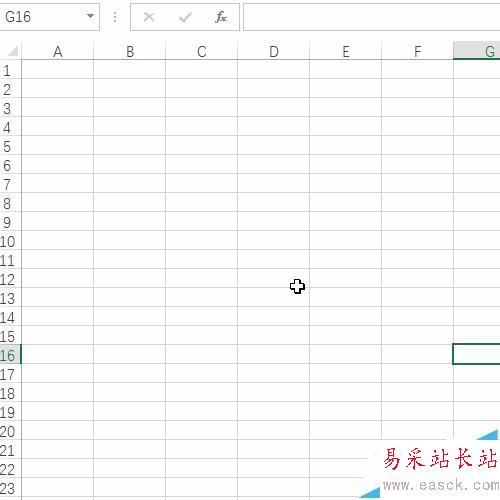Click into the formula bar input
The height and width of the screenshot is (500, 500).
[372, 17]
